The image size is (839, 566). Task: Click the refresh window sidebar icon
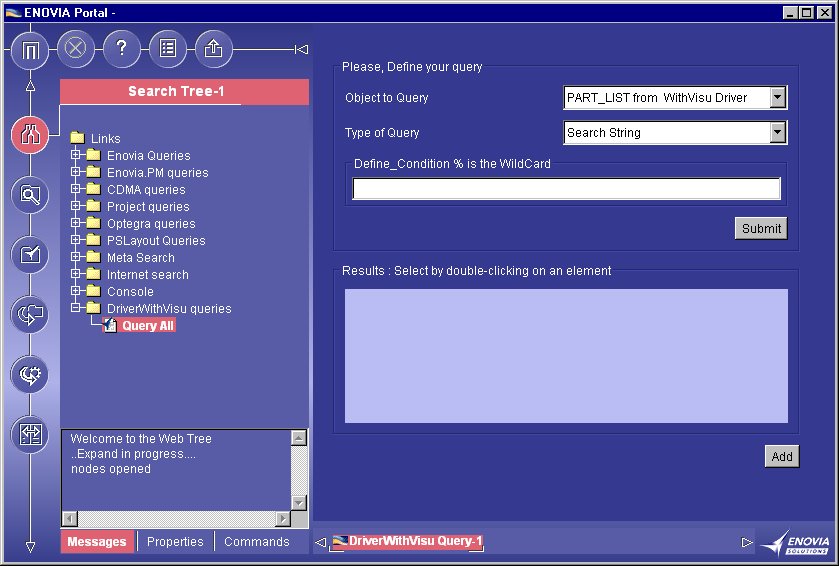click(30, 315)
